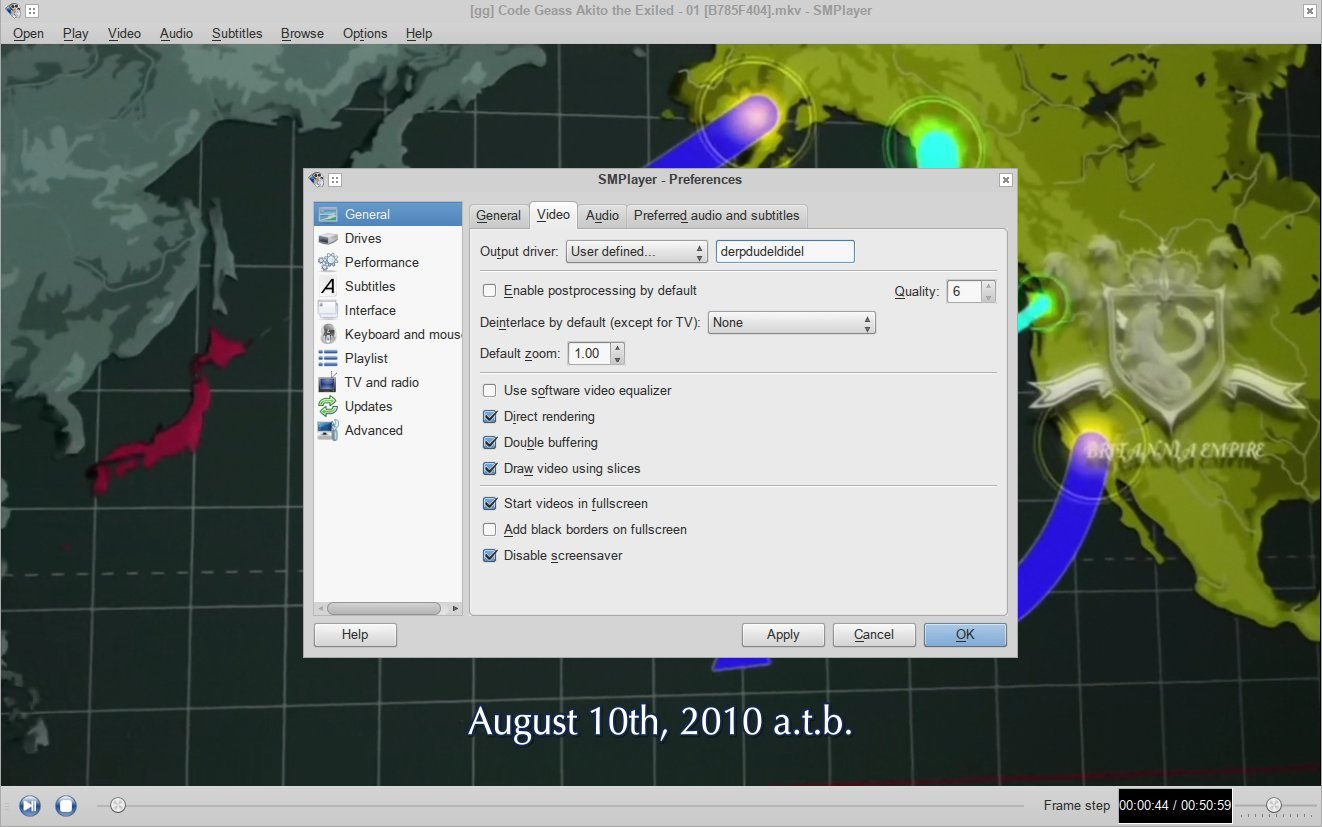Click the Subtitles letter A icon

tap(328, 286)
